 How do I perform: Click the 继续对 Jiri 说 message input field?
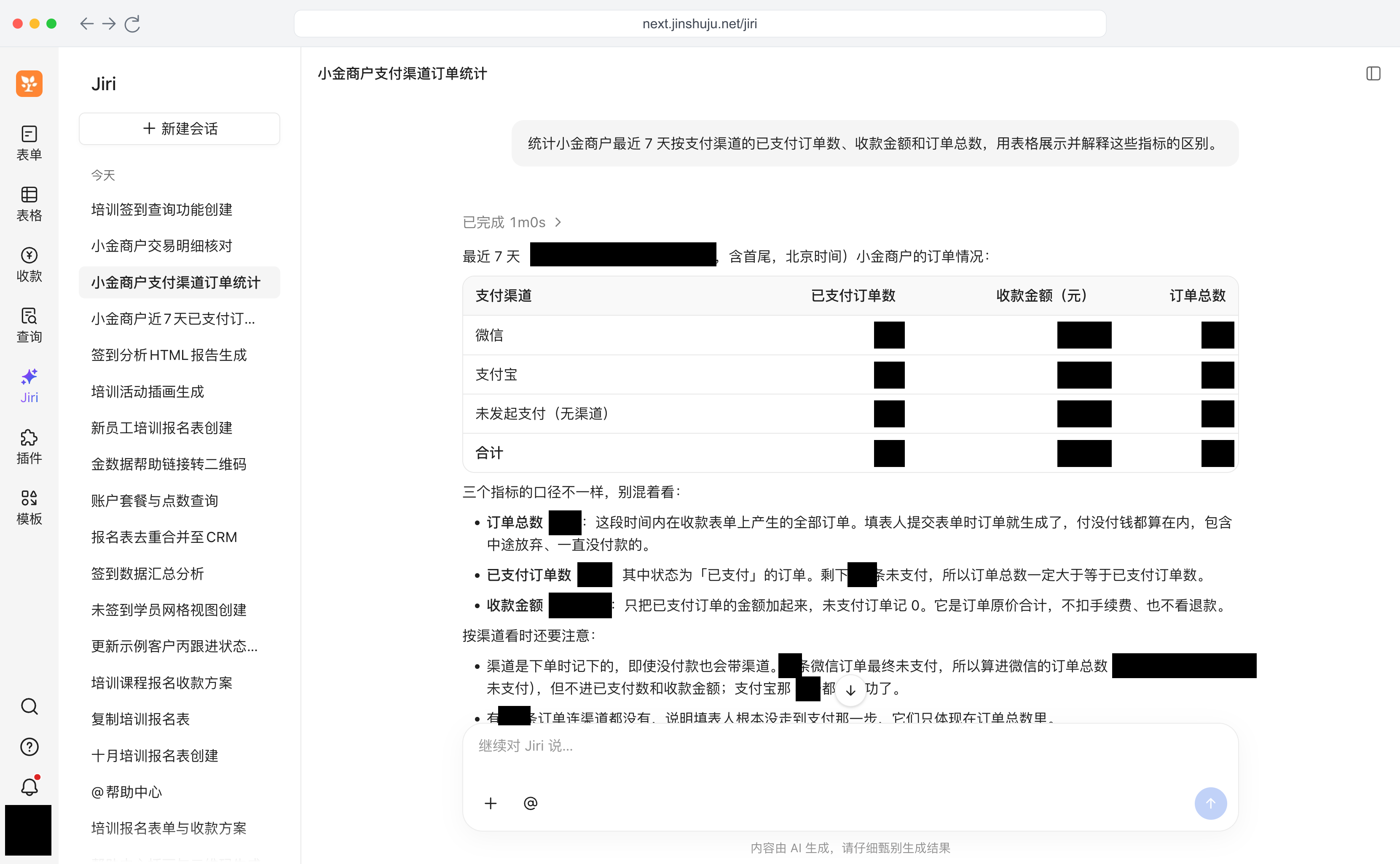click(x=850, y=754)
